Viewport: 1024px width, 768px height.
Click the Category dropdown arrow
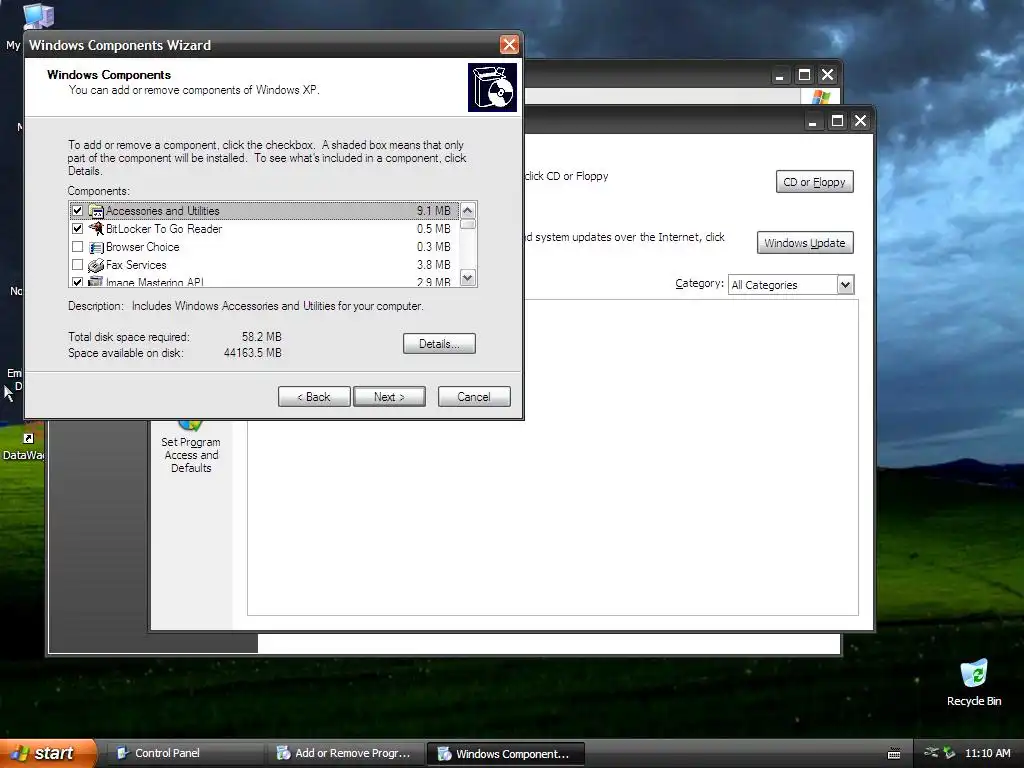click(x=846, y=285)
